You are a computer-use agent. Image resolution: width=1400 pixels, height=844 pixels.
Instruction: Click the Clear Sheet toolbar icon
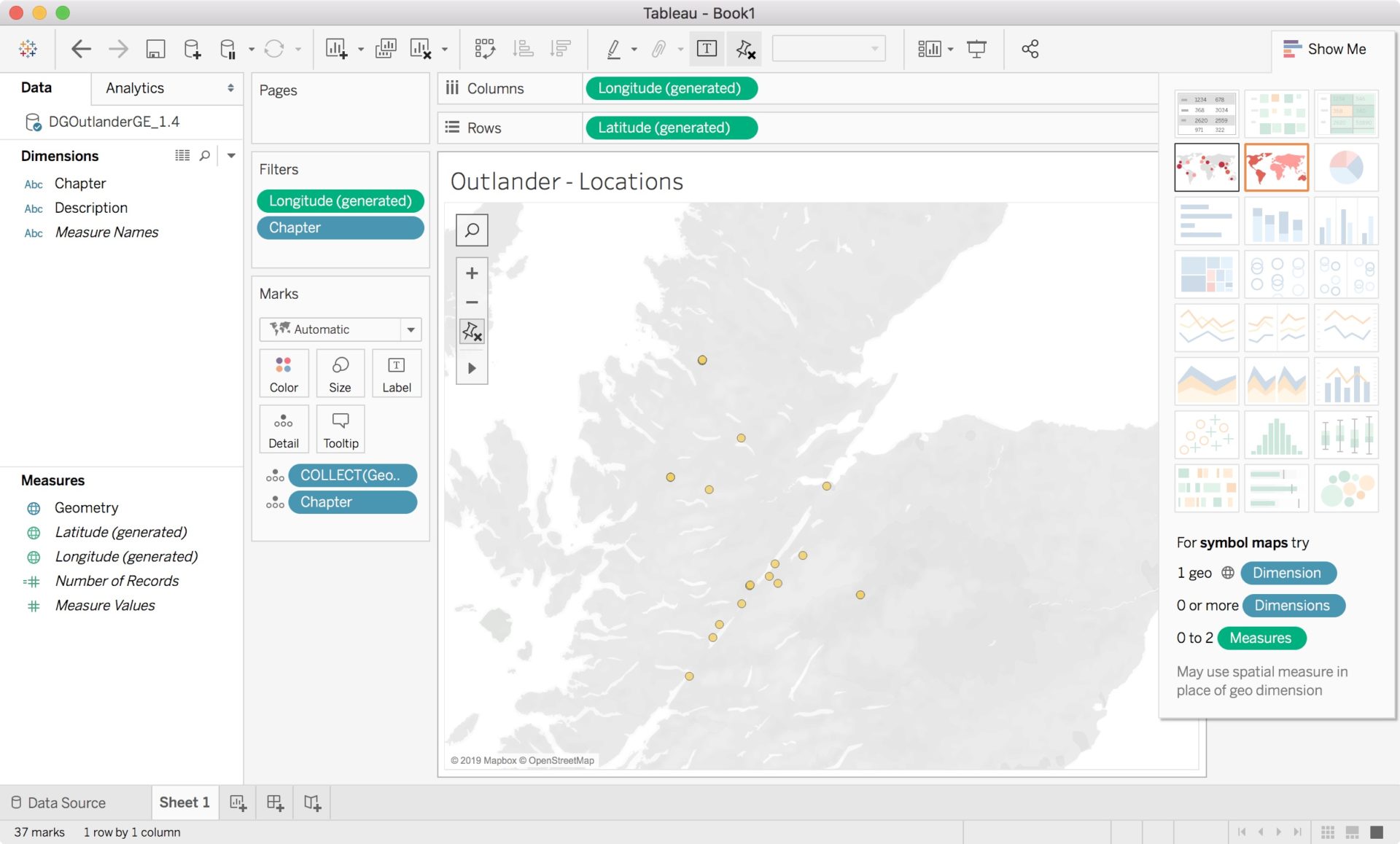point(421,49)
